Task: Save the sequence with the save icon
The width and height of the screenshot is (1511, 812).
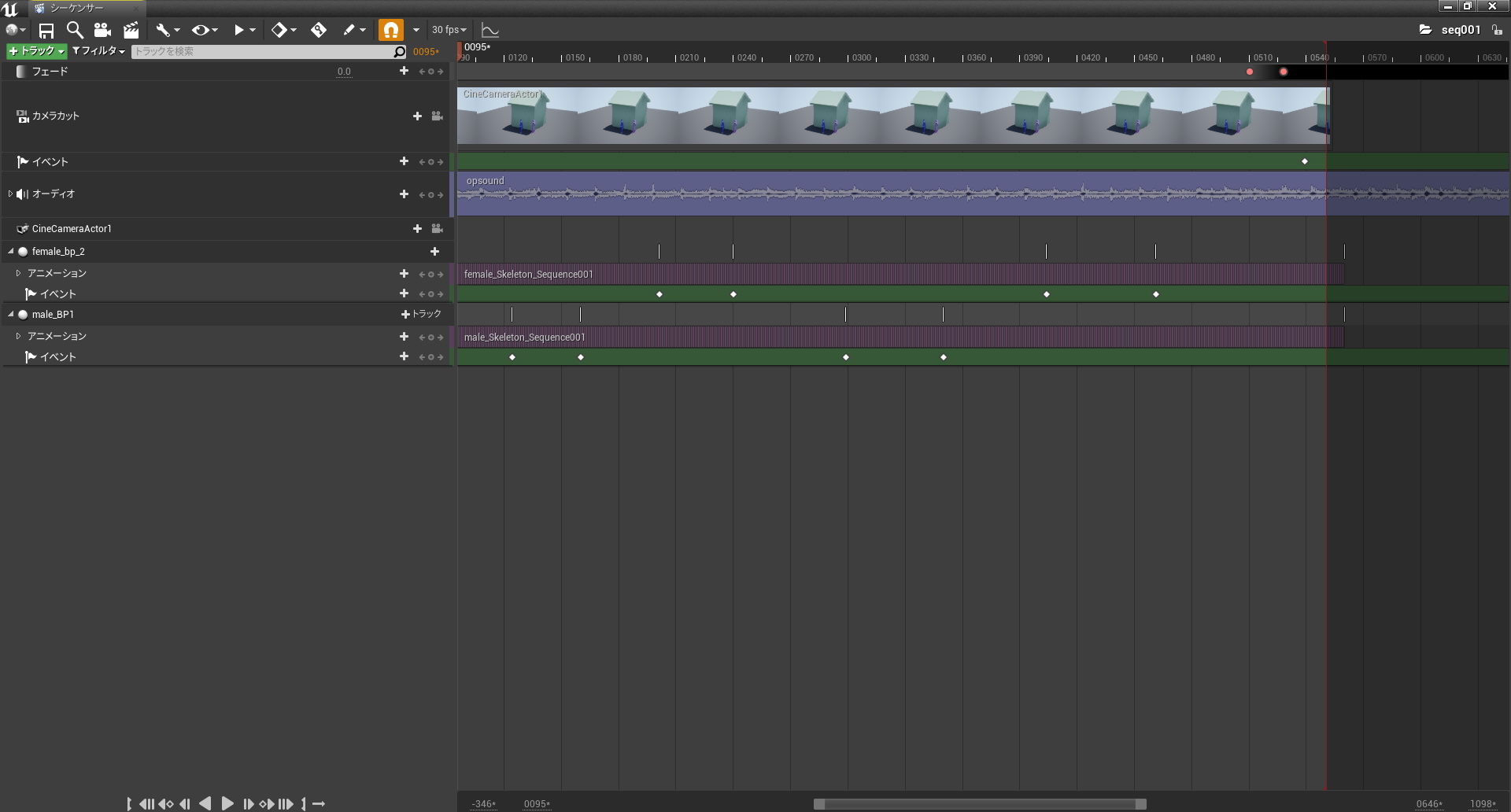Action: coord(46,30)
